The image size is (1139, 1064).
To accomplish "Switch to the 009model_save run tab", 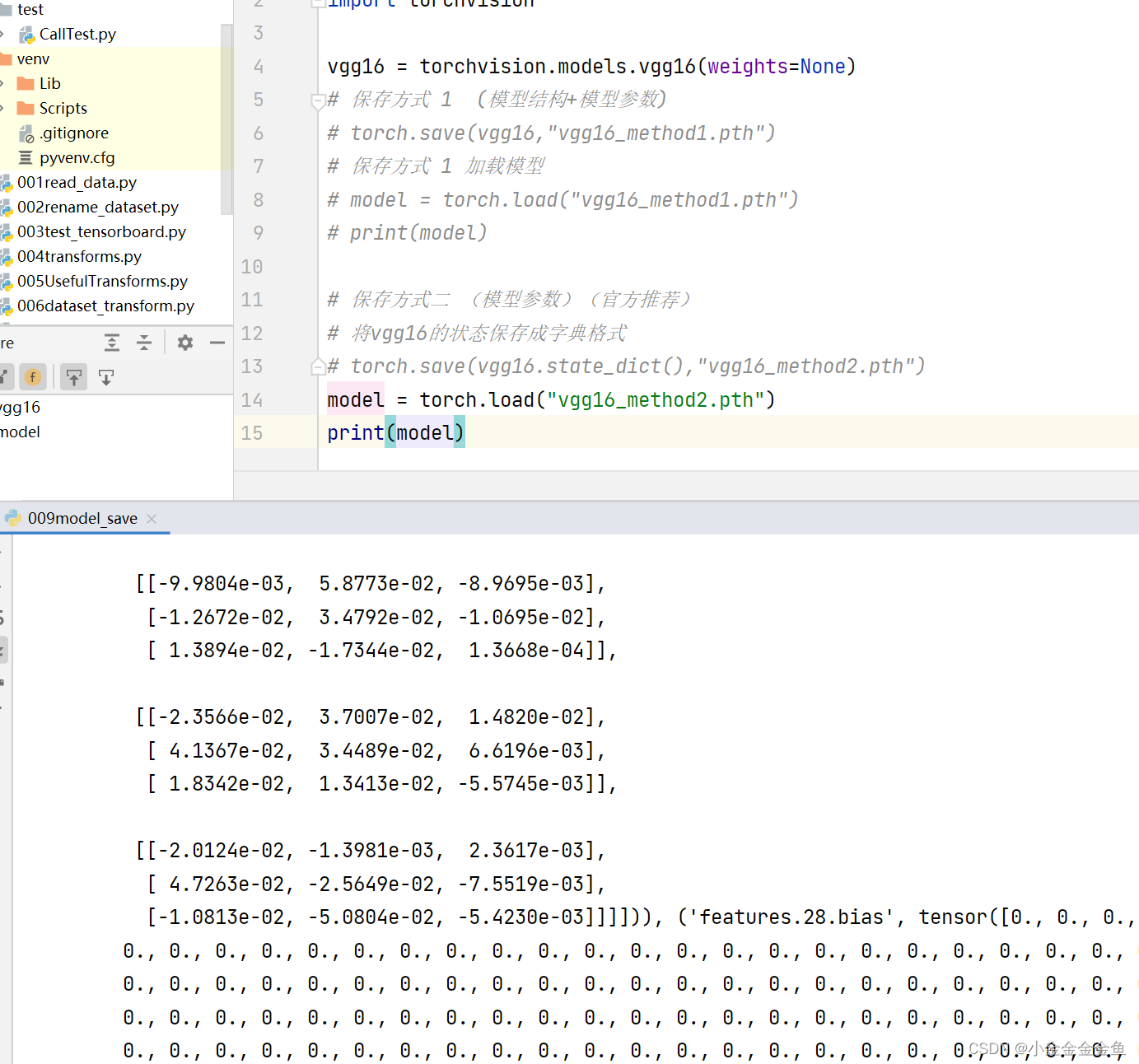I will (82, 518).
